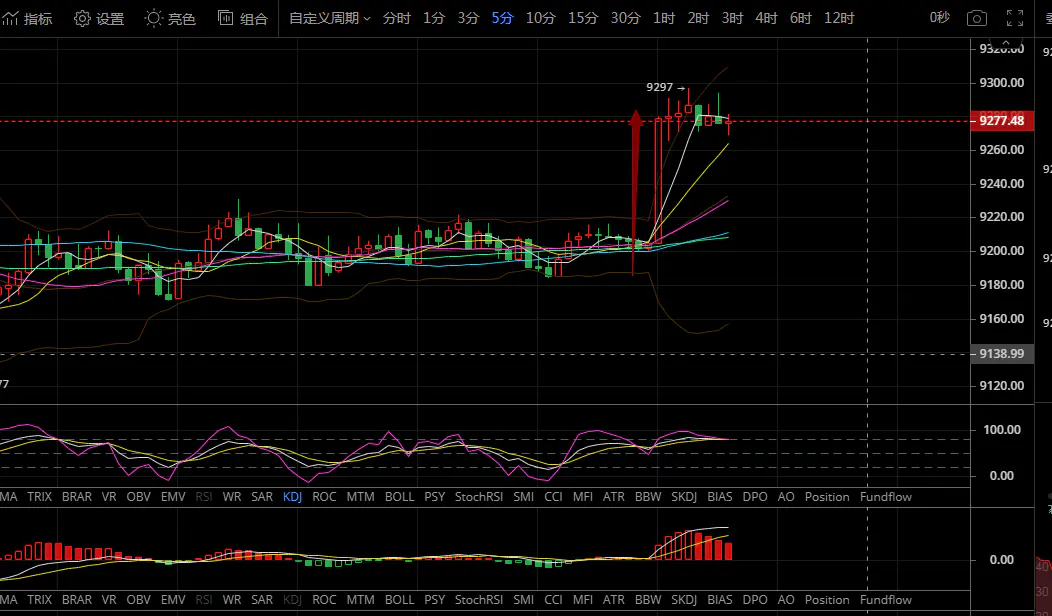Image resolution: width=1052 pixels, height=616 pixels.
Task: Choose BOLL in the bottom indicator strip
Action: [x=399, y=600]
